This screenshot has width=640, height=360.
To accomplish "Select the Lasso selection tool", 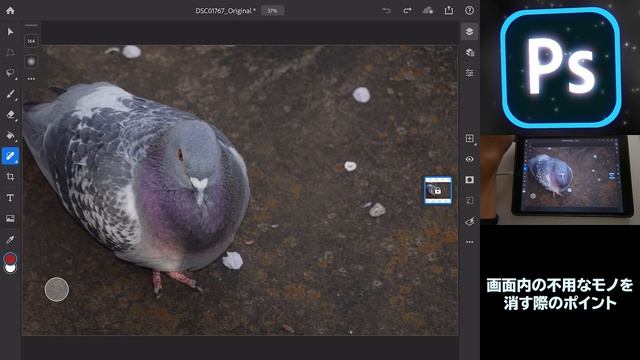I will [x=10, y=73].
